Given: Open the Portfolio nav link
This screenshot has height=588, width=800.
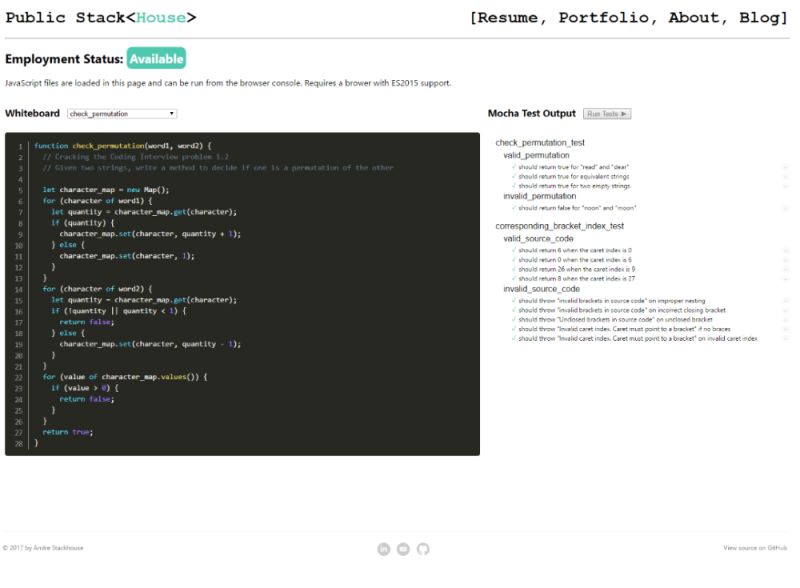Looking at the screenshot, I should (604, 18).
